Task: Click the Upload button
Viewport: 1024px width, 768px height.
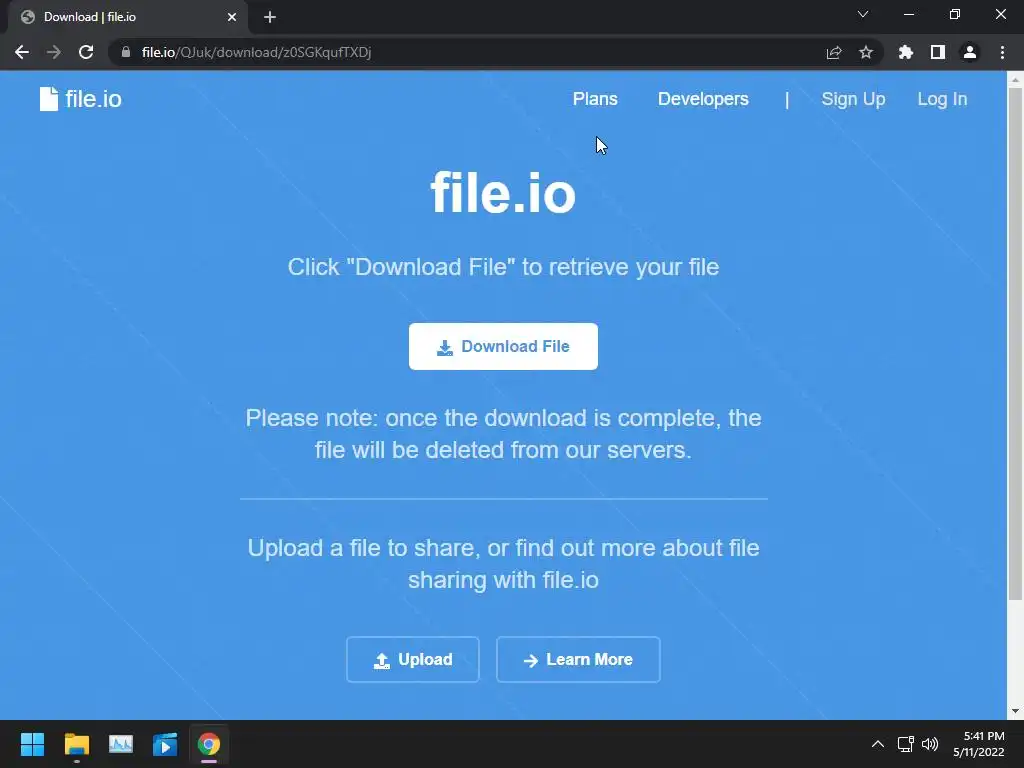Action: click(413, 660)
